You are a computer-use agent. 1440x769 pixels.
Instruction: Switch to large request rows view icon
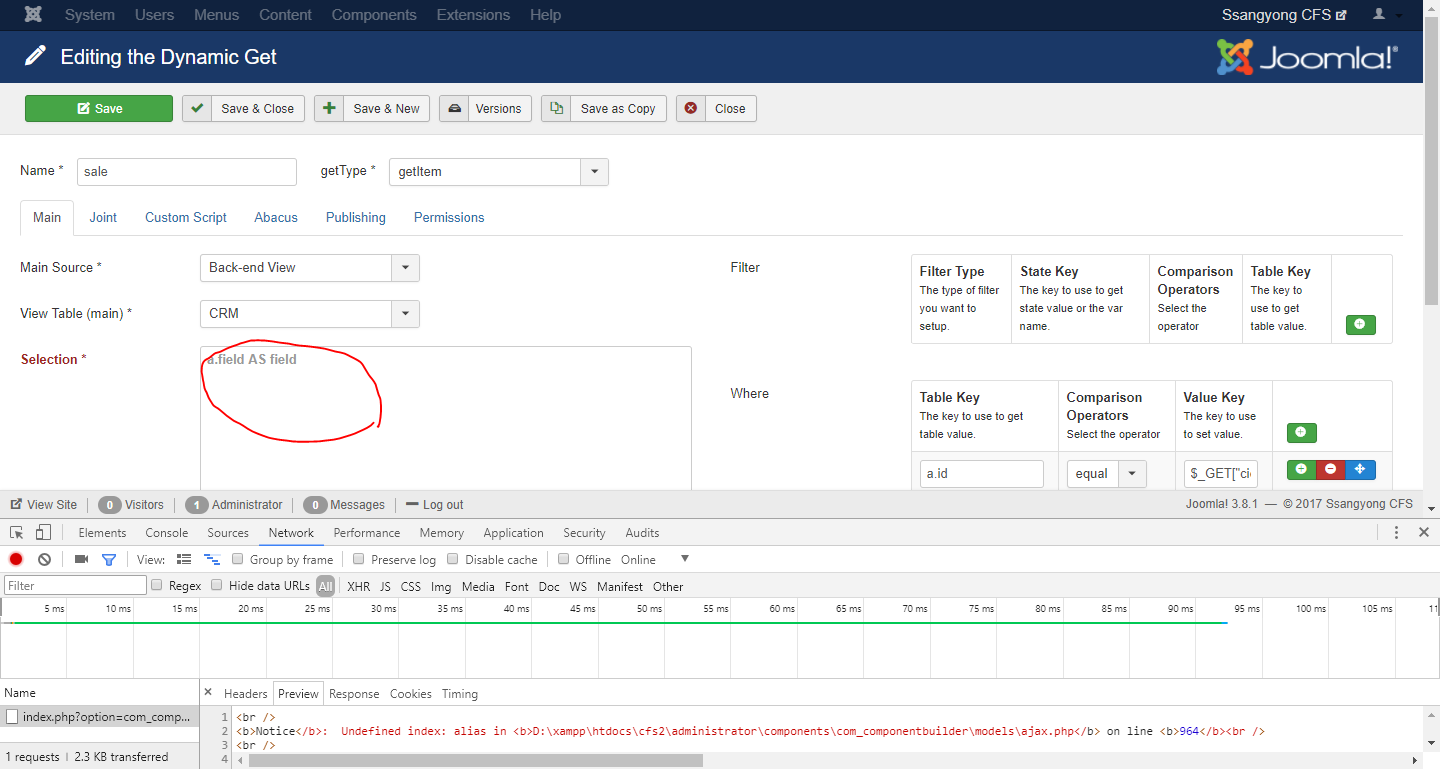[184, 559]
